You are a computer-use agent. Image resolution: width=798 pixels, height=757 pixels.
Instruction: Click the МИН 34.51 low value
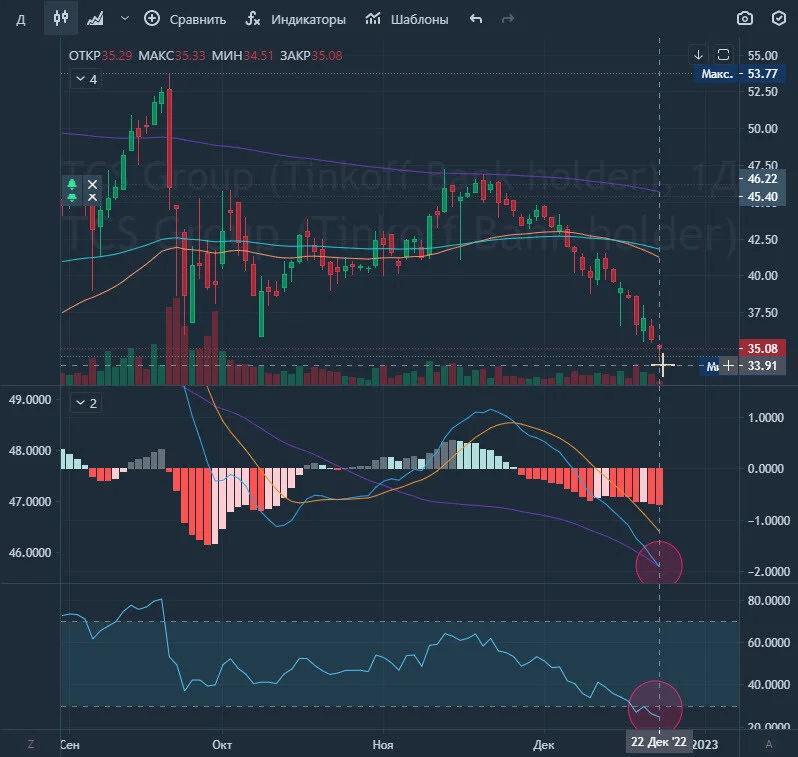(x=242, y=55)
